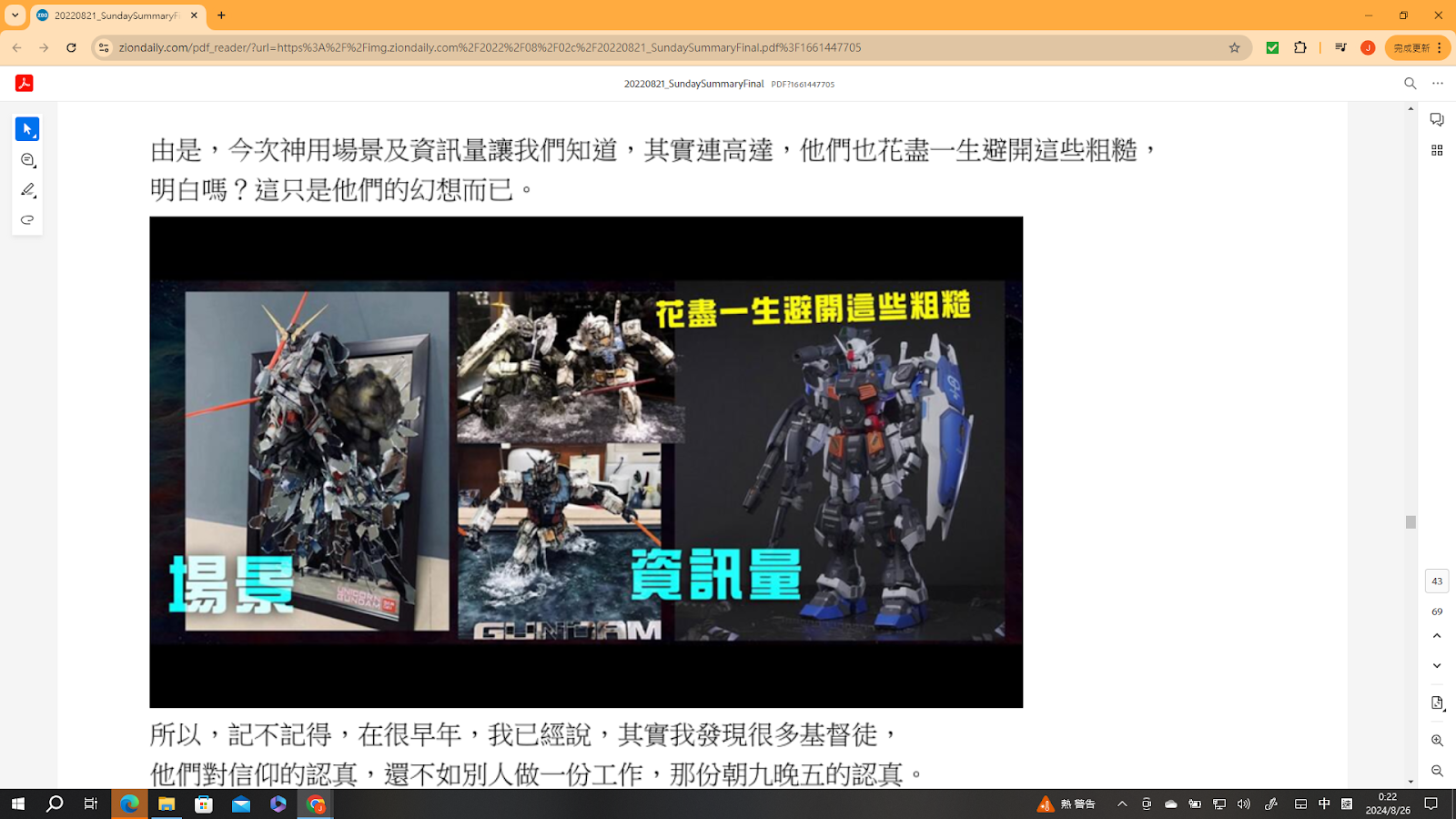Image resolution: width=1456 pixels, height=819 pixels.
Task: Open the Mail app from the taskbar
Action: pos(241,804)
